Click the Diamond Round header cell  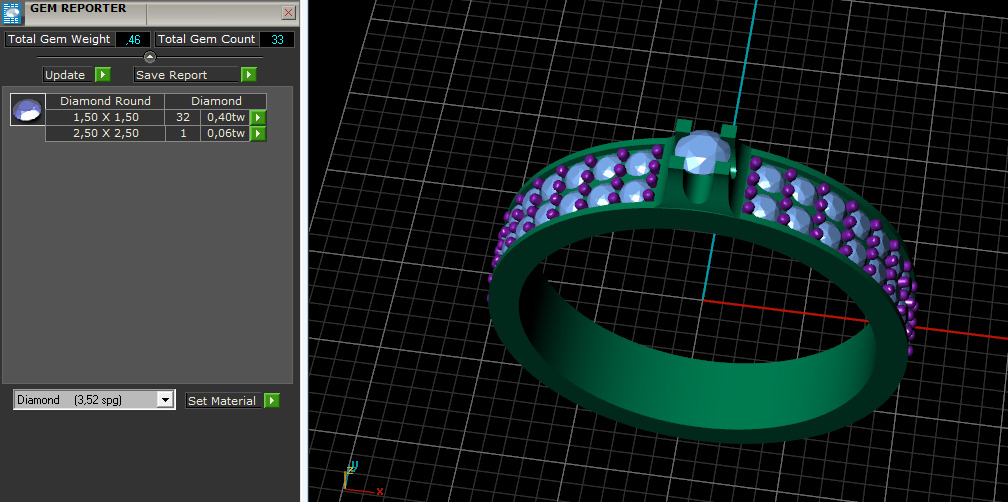click(x=105, y=101)
